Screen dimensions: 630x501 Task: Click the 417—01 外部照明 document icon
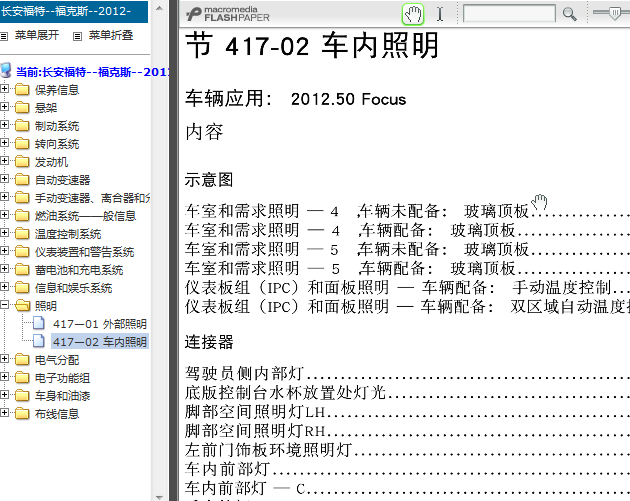click(39, 323)
